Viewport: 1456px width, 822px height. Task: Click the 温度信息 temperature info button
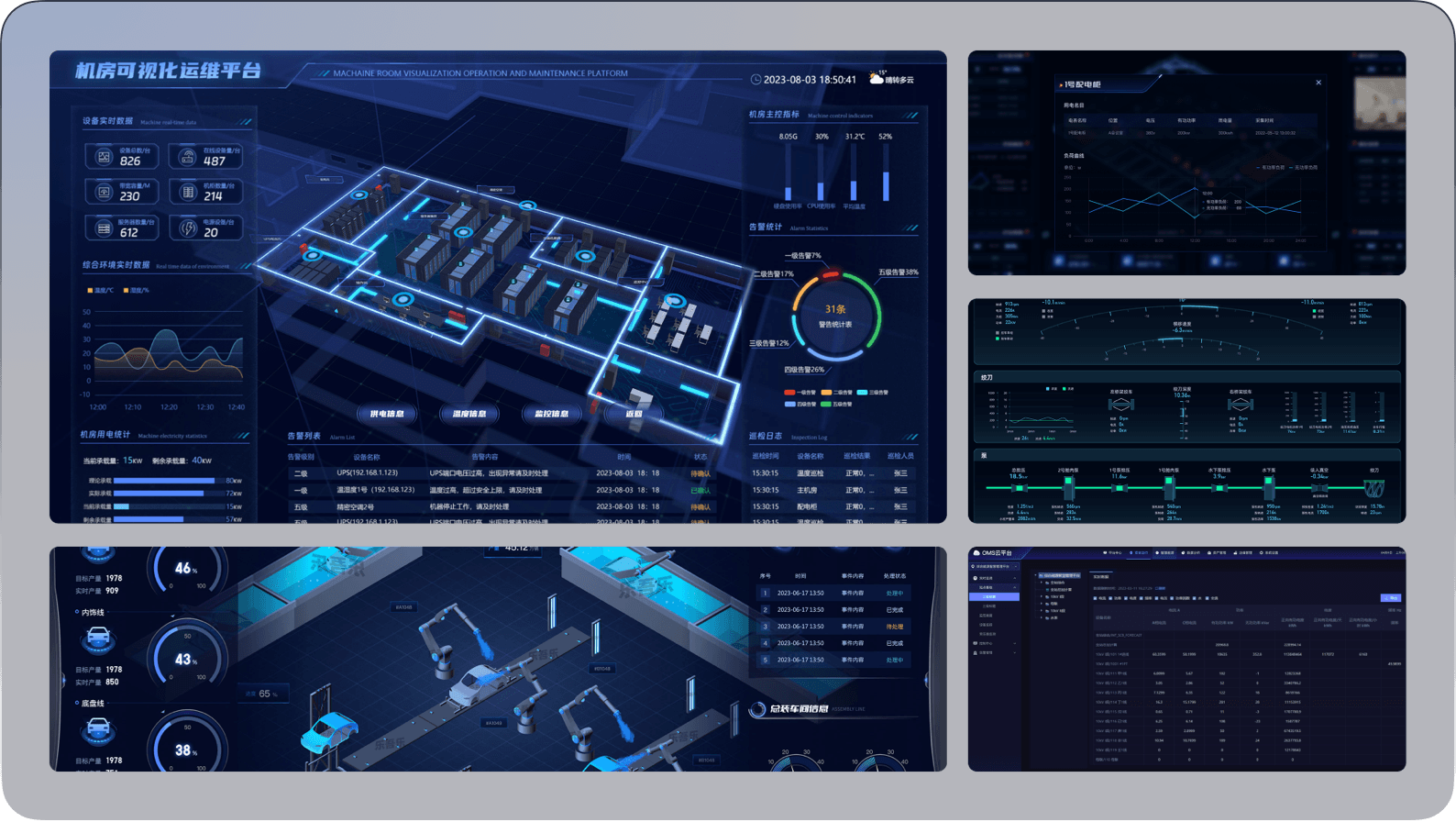click(x=469, y=414)
